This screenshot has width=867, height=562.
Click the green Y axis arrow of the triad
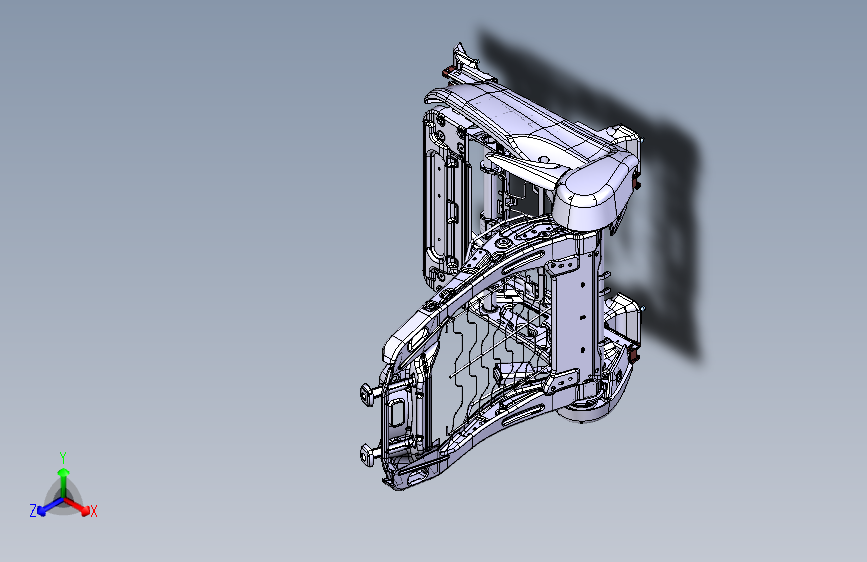coord(64,483)
